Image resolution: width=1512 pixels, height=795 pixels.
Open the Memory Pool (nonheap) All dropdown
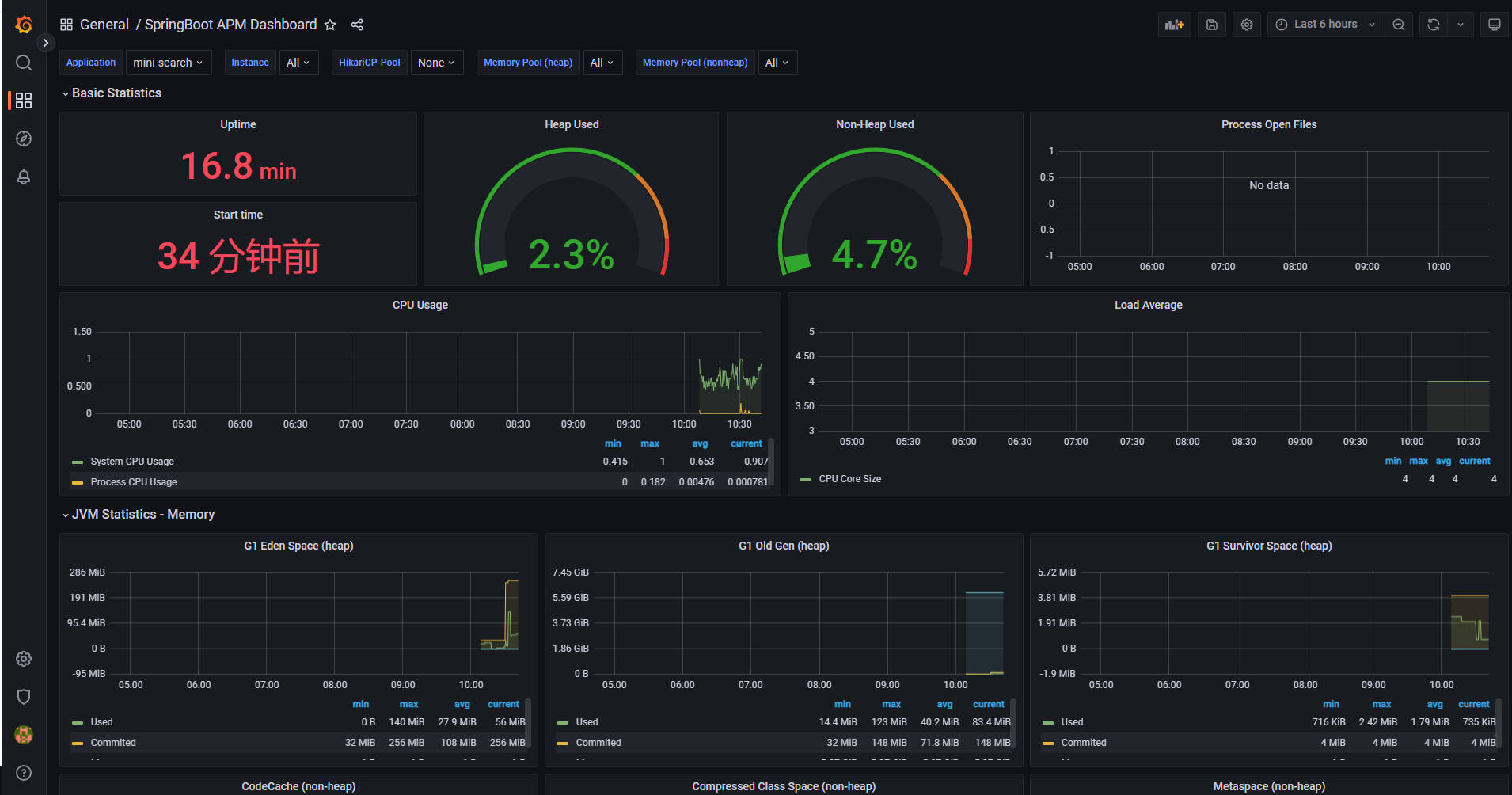(777, 63)
